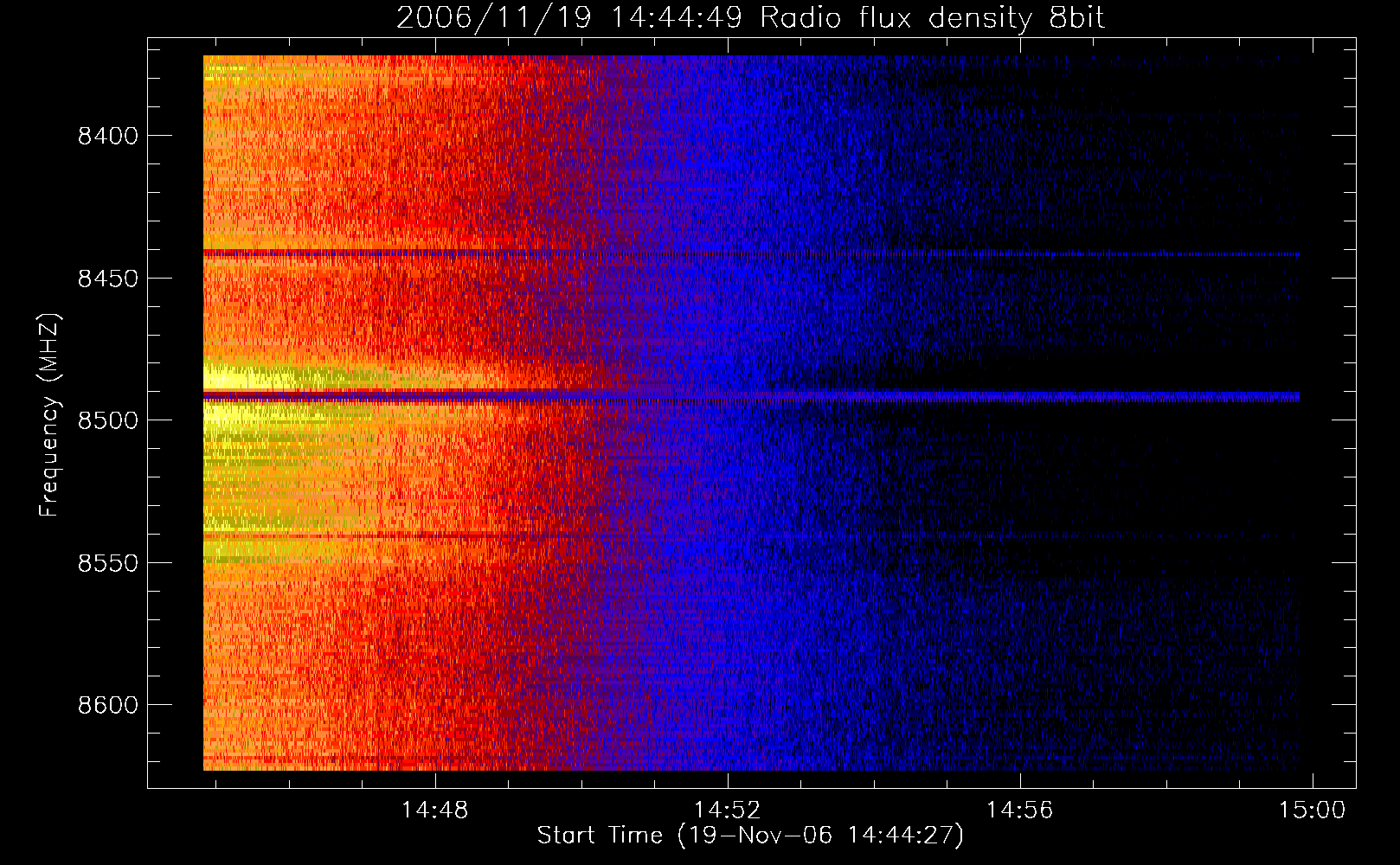The image size is (1400, 865).
Task: Click the y-axis label "Frequency (MHZ)"
Action: (49, 415)
